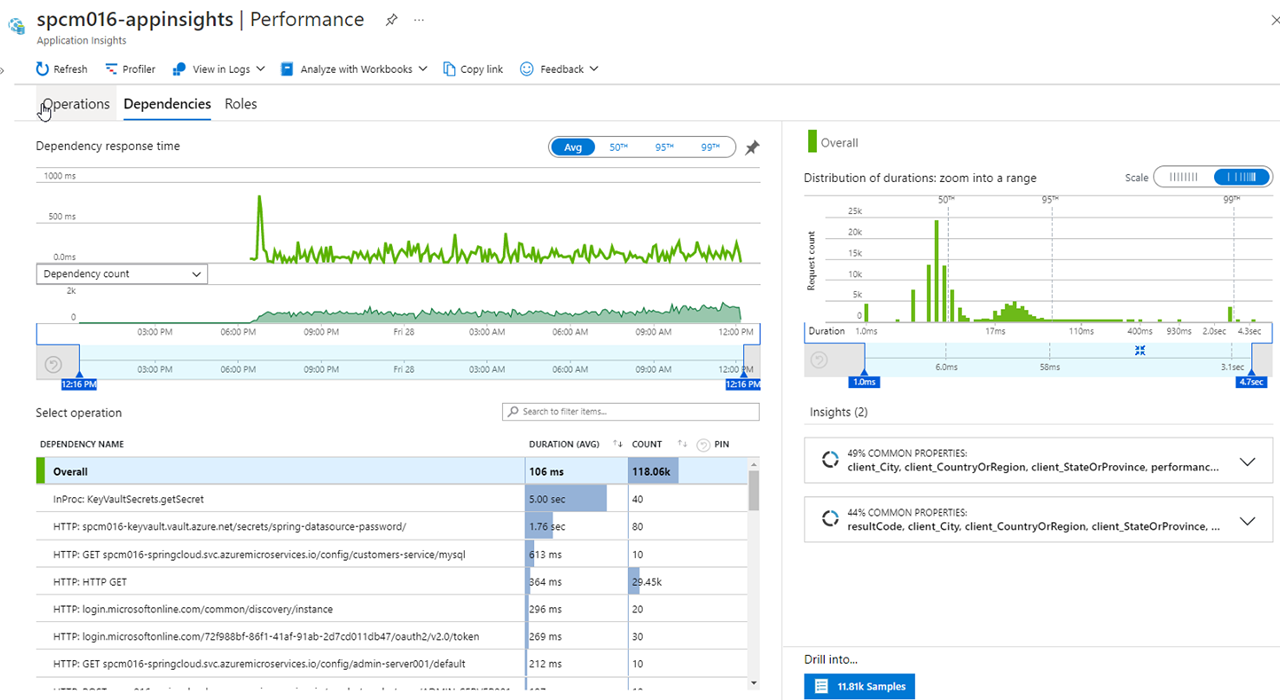Select the Dependencies tab
This screenshot has width=1280, height=700.
pyautogui.click(x=167, y=104)
